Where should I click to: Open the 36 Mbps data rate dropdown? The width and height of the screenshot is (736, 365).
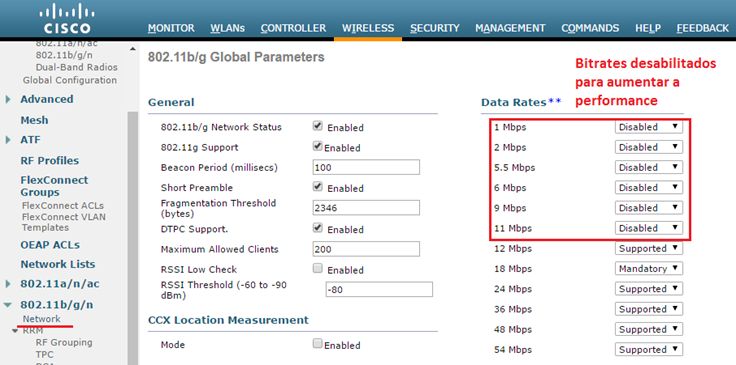click(649, 309)
